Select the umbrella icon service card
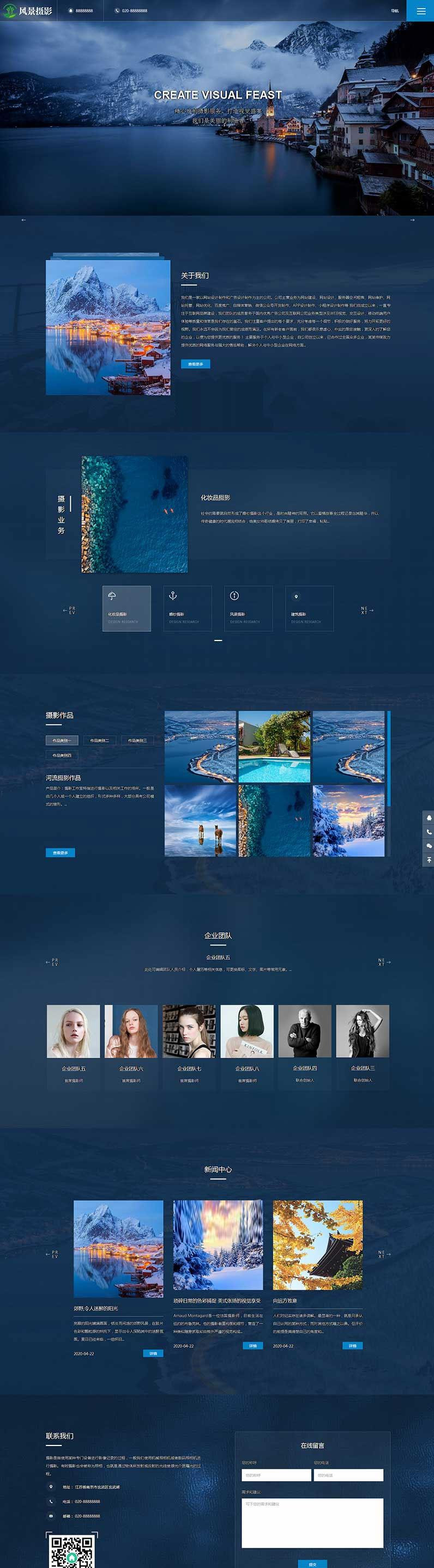 (126, 608)
